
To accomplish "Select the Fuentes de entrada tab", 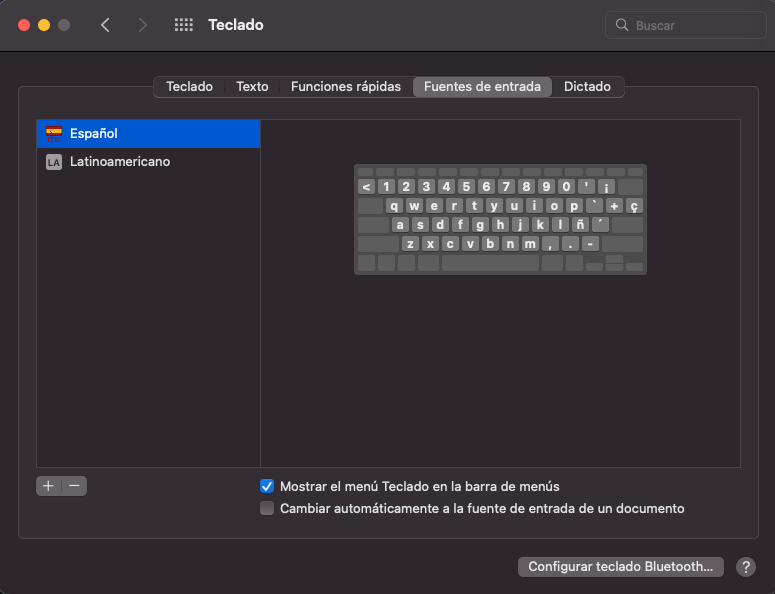I will (482, 87).
